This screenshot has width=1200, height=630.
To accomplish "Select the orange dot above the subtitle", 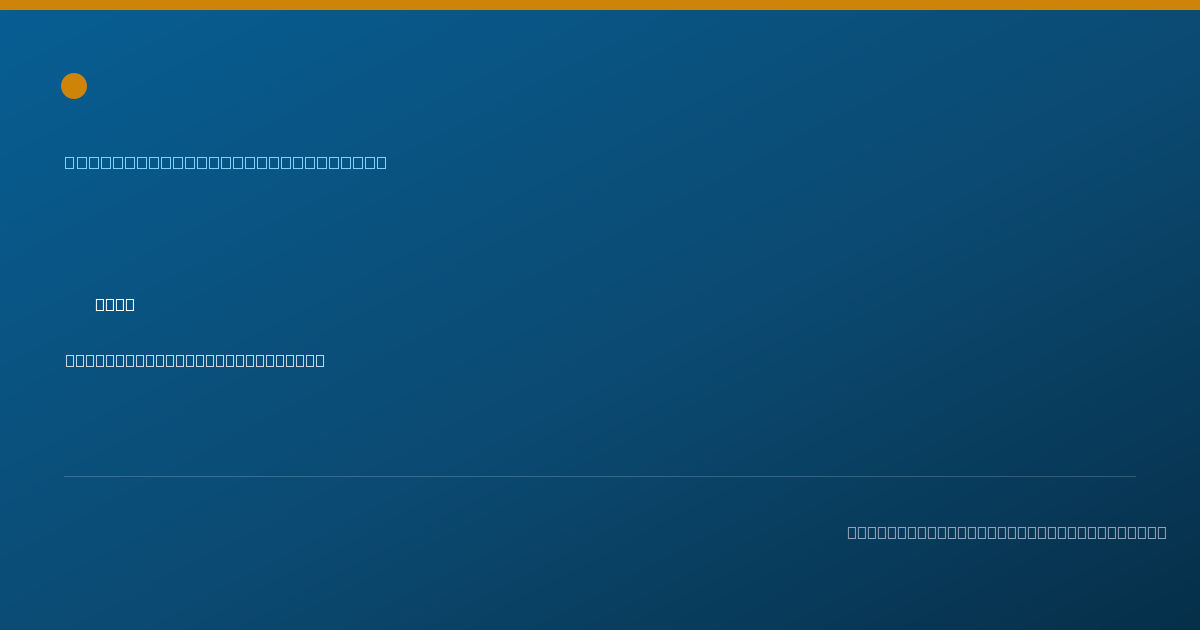I will click(x=74, y=86).
